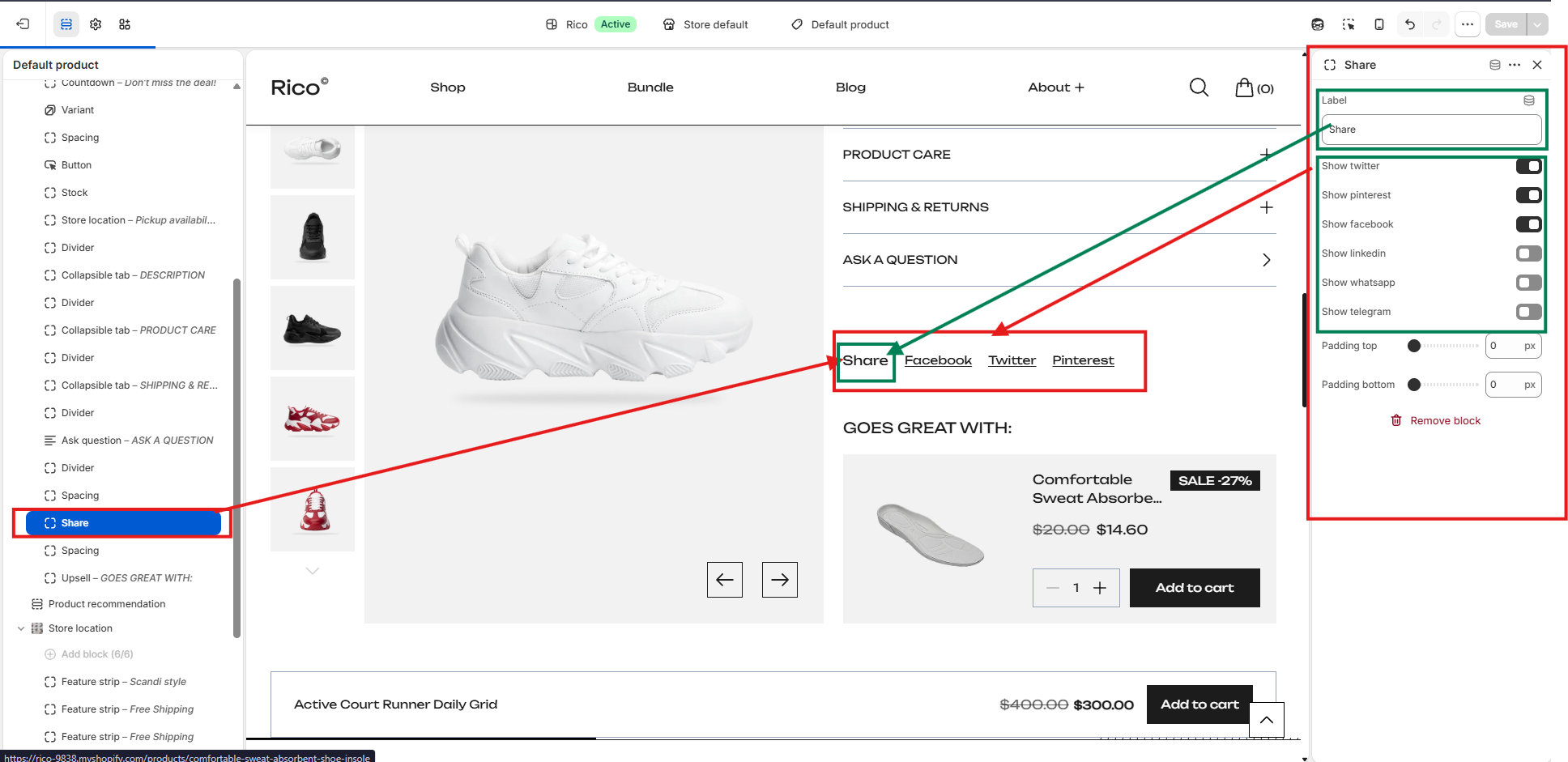Open the ASK A QUESTION chevron
The image size is (1568, 762).
(1267, 260)
